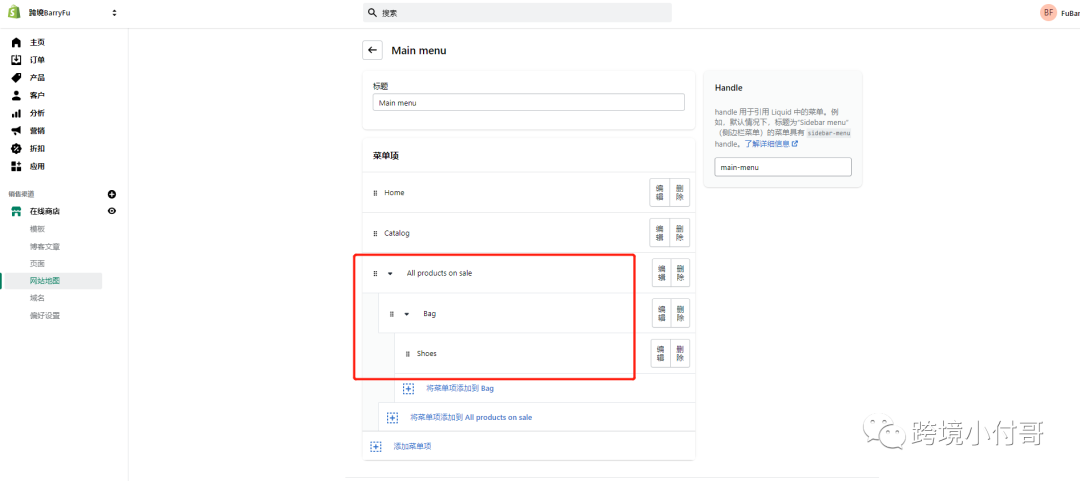Click 编辑 for the Bag item
The image size is (1080, 481).
662,313
